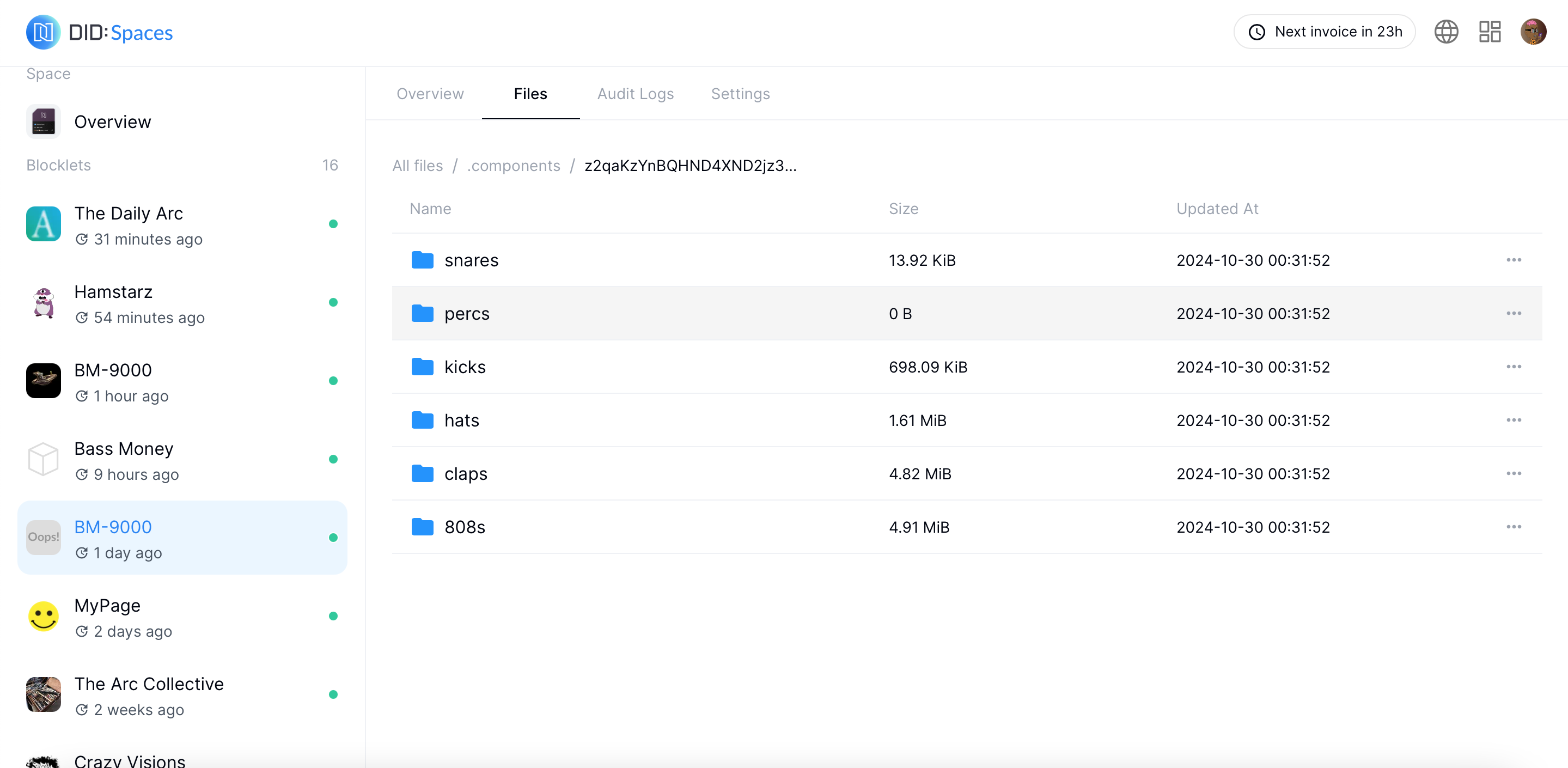The height and width of the screenshot is (768, 1568).
Task: Open more options for percs folder
Action: tap(1513, 313)
